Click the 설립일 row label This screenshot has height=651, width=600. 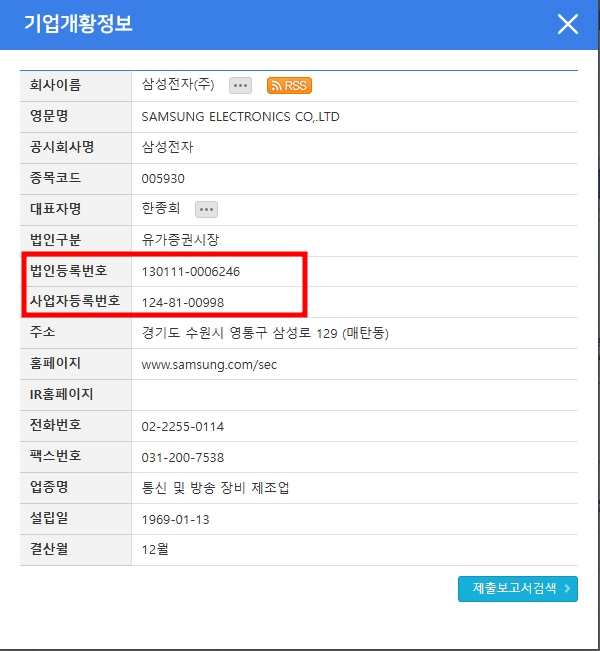pyautogui.click(x=49, y=518)
